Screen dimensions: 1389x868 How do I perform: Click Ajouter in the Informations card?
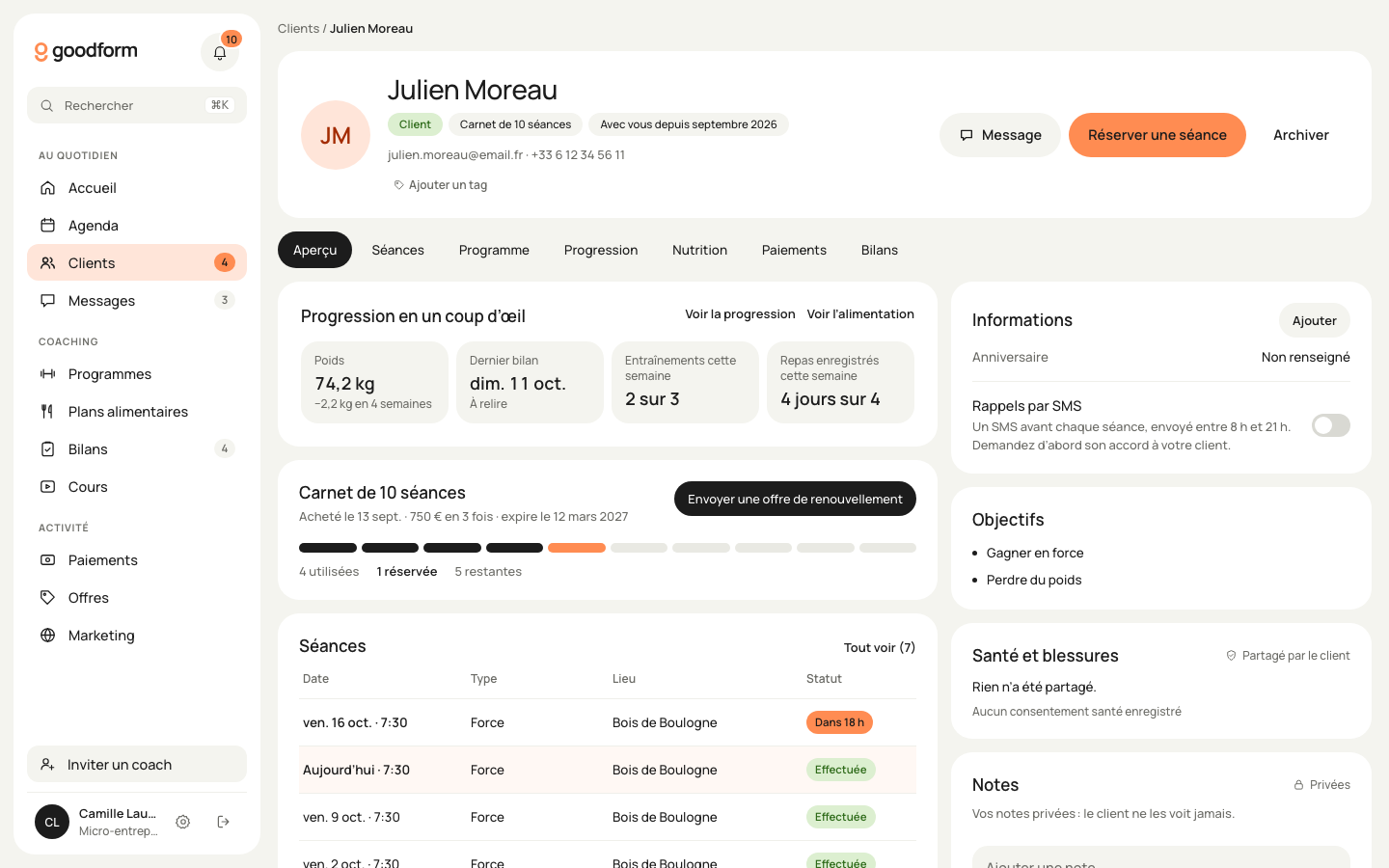(x=1315, y=320)
